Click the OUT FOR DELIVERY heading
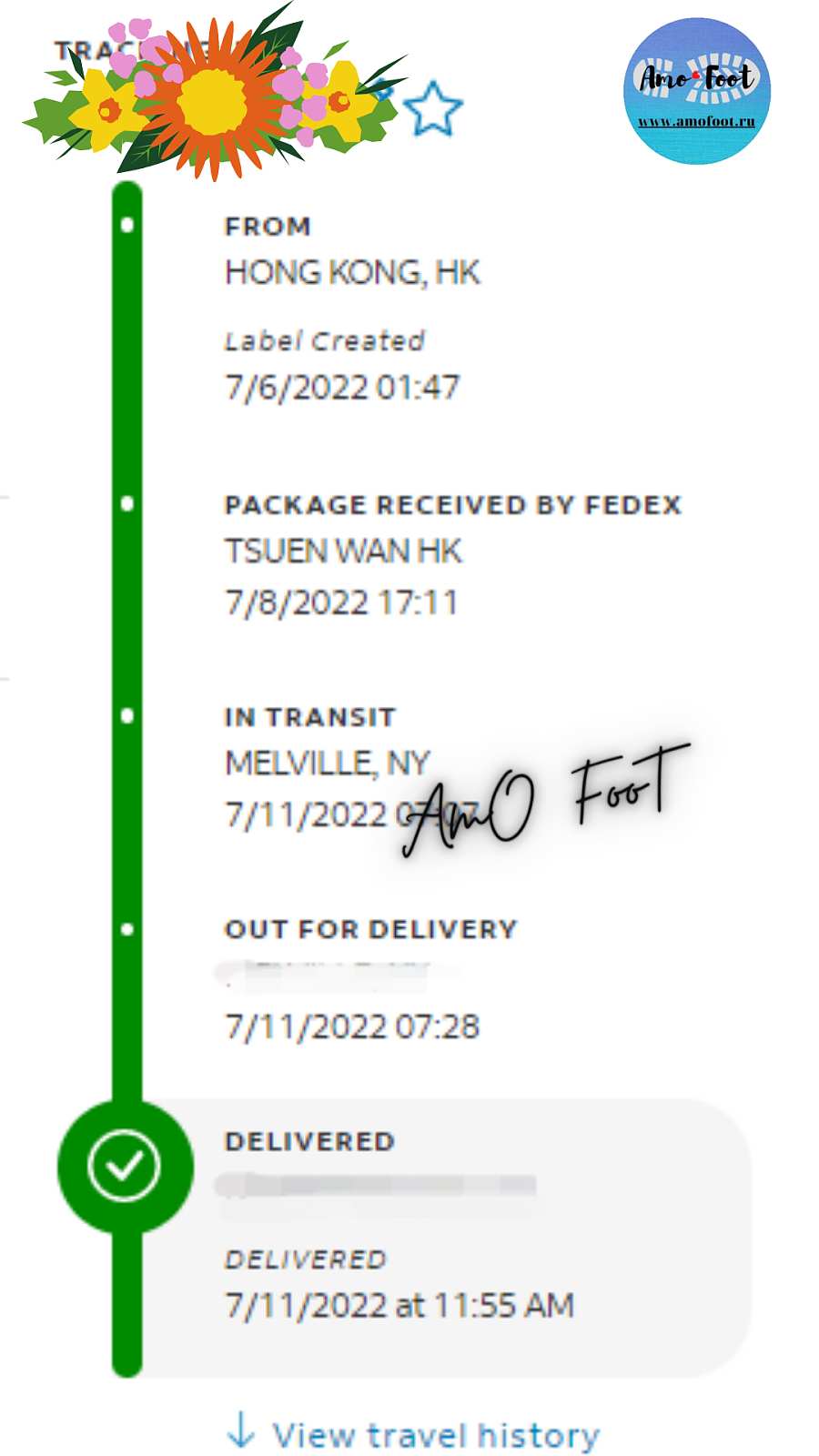Image resolution: width=819 pixels, height=1456 pixels. 370,929
